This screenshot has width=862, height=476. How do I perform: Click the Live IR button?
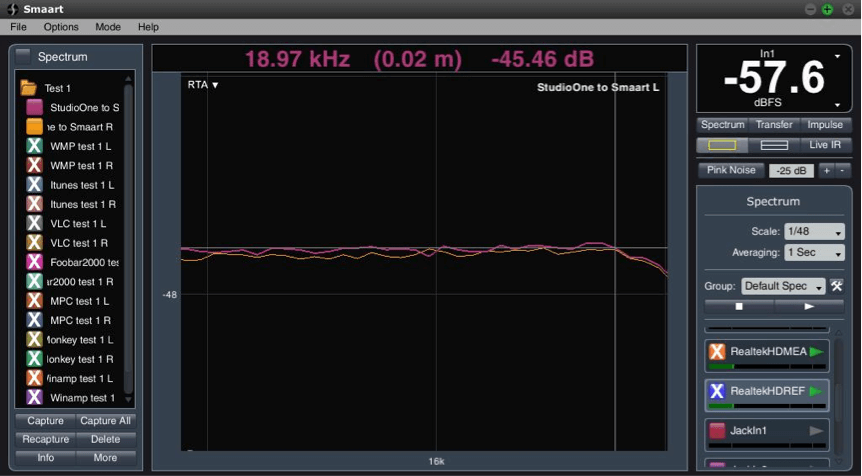click(x=825, y=145)
